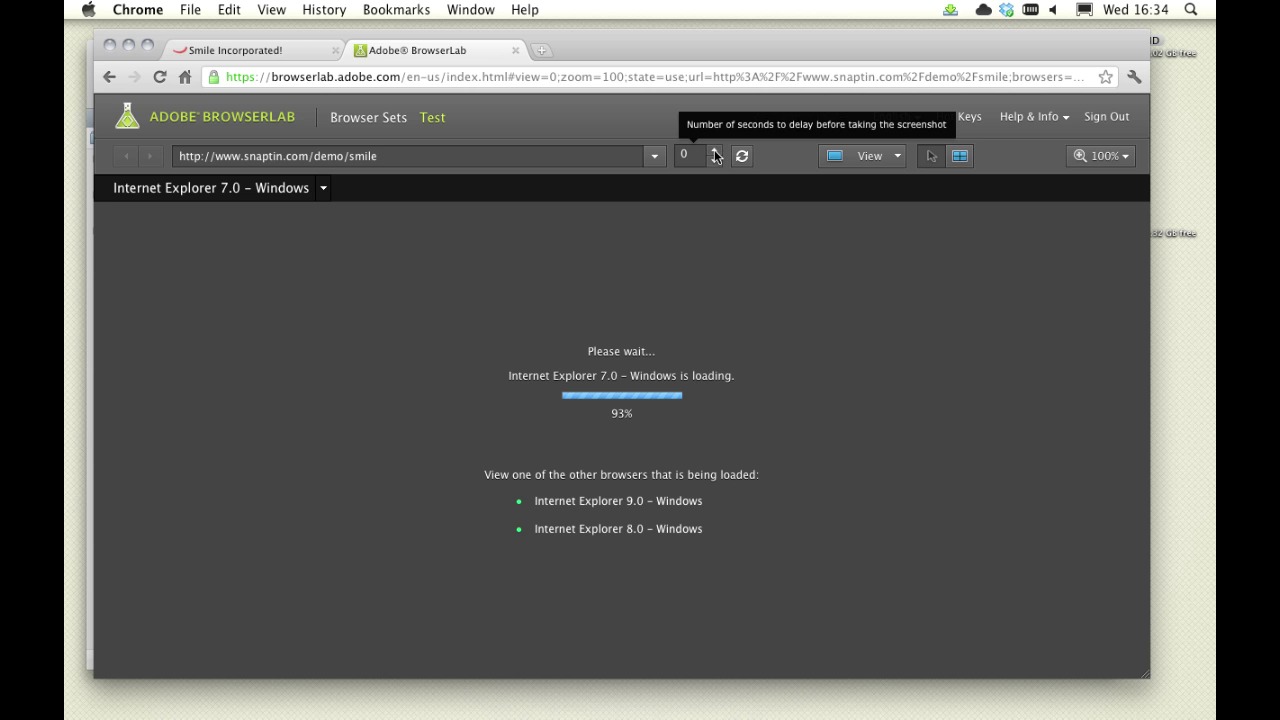1280x720 pixels.
Task: Switch to the Test section
Action: point(433,117)
